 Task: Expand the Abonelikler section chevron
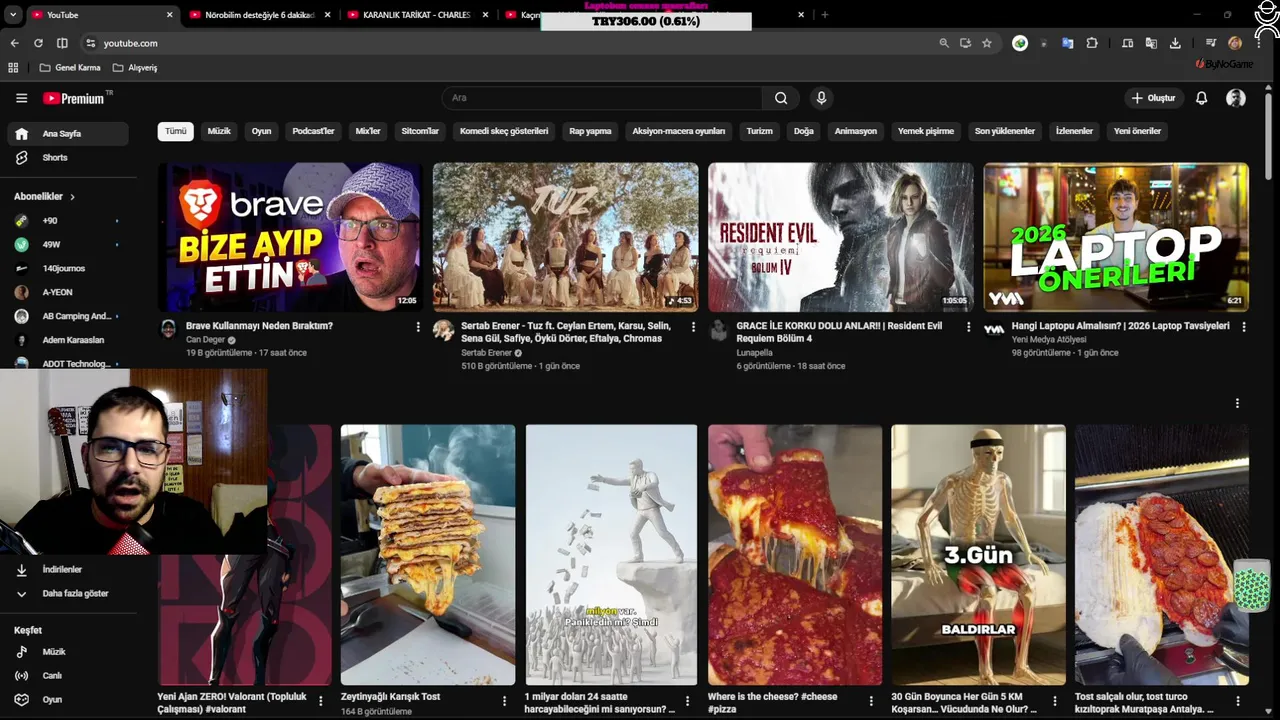(72, 197)
